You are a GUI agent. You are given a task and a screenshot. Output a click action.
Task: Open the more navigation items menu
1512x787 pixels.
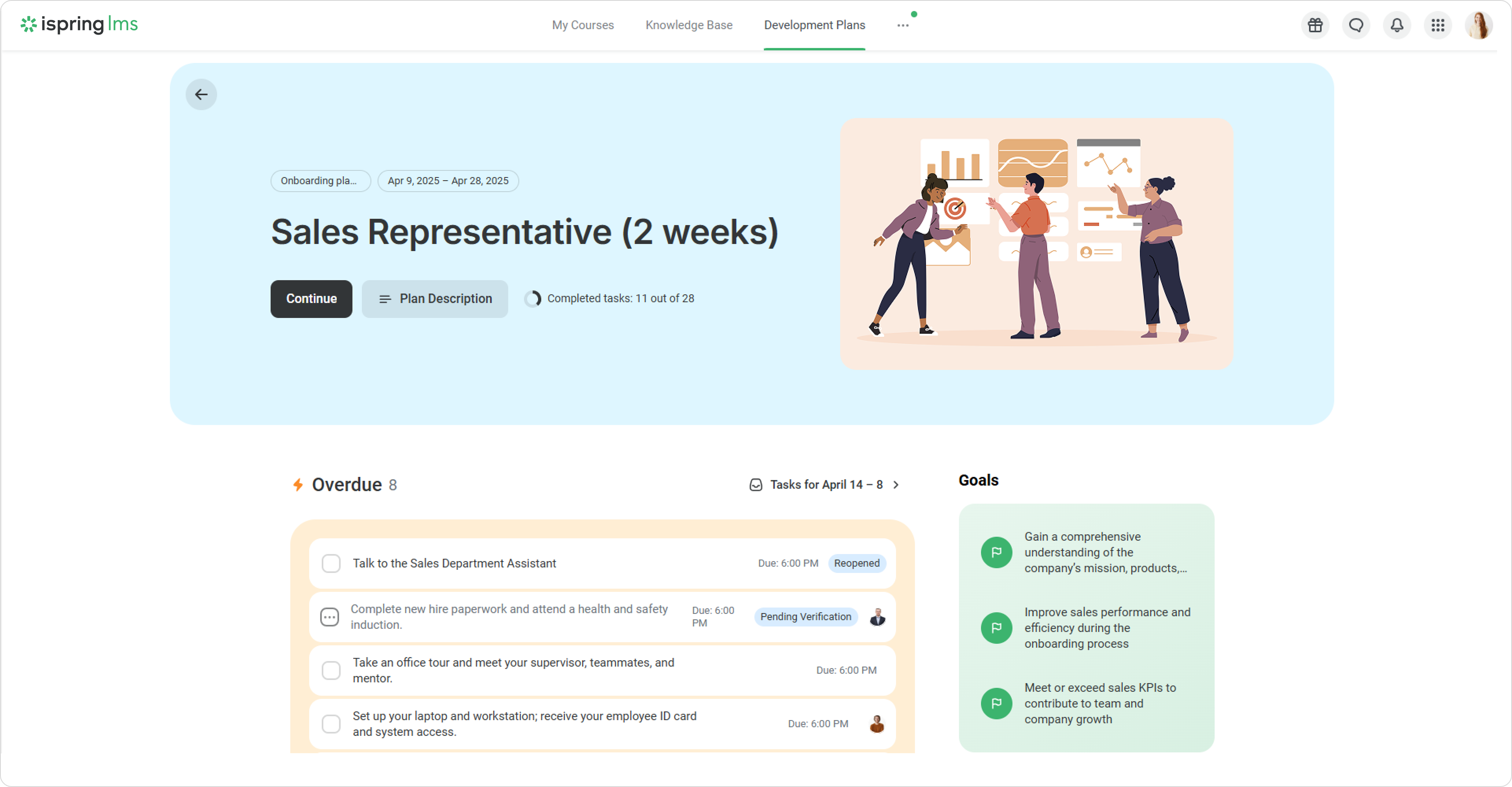click(x=903, y=25)
